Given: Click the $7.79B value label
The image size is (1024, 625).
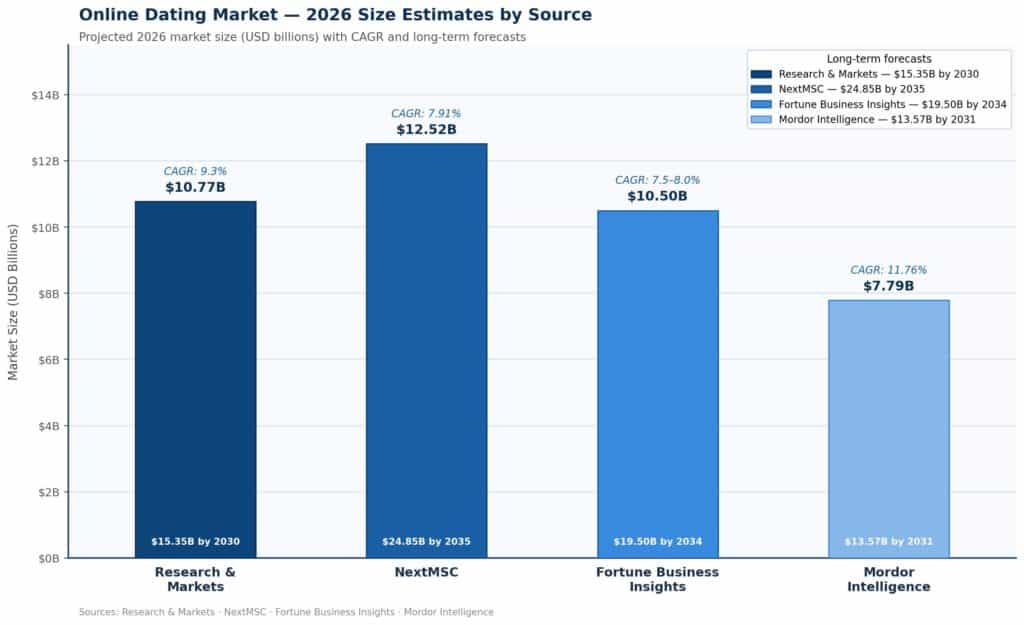Looking at the screenshot, I should (888, 286).
